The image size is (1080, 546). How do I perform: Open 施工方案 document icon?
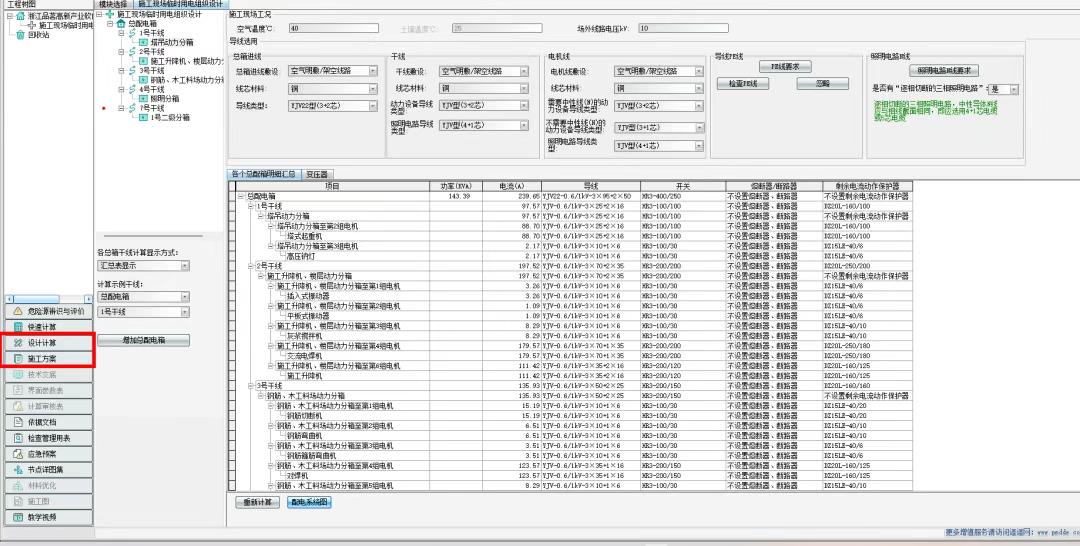[17, 358]
